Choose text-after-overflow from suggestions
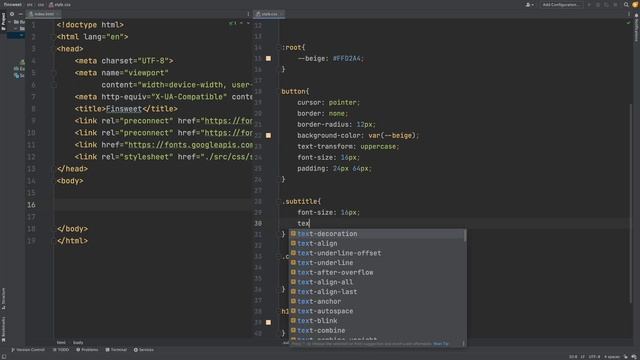 tap(377, 273)
